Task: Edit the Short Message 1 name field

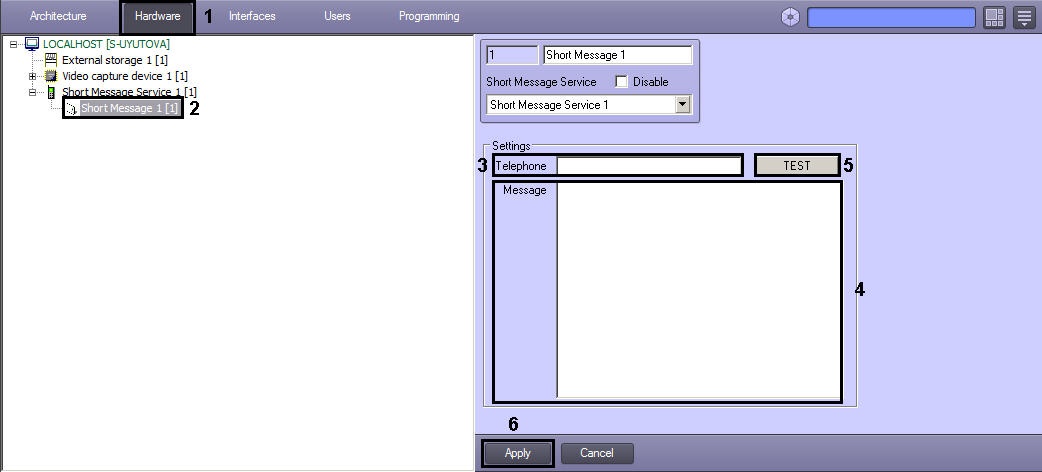Action: click(x=617, y=55)
